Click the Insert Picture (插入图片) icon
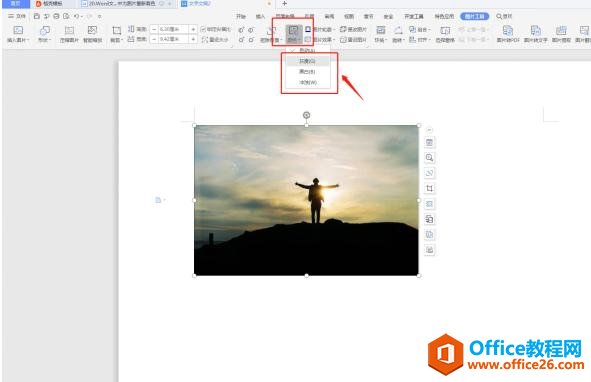The width and height of the screenshot is (591, 382). (x=18, y=34)
